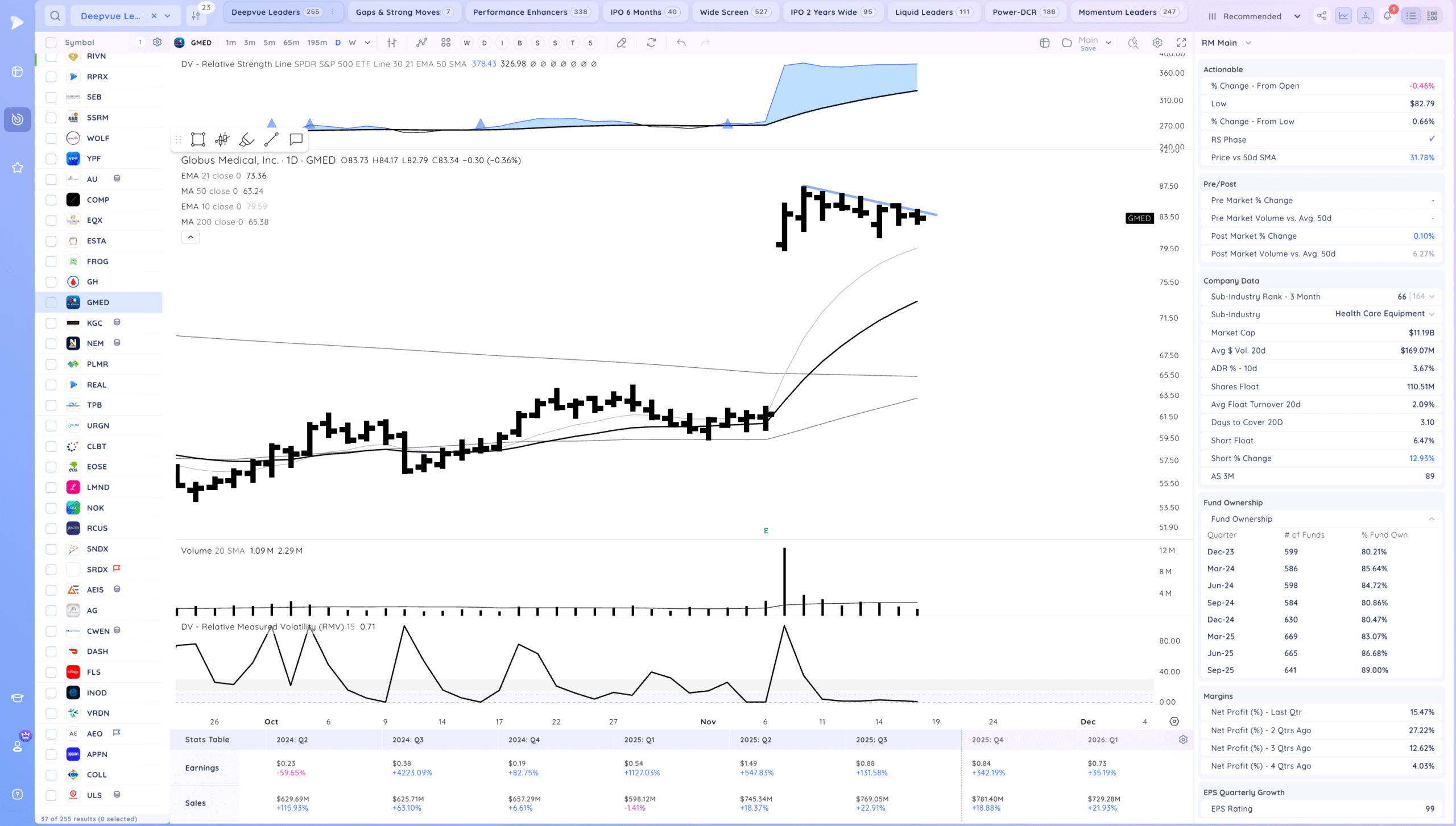Select NEM in the symbol list
Viewport: 1456px width, 826px height.
point(96,343)
